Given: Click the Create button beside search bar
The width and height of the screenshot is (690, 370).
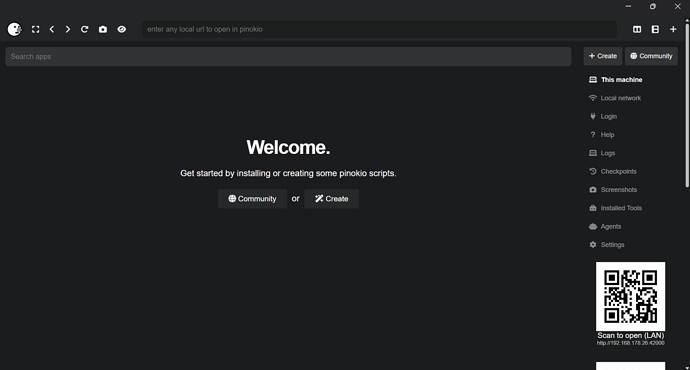Looking at the screenshot, I should click(603, 56).
